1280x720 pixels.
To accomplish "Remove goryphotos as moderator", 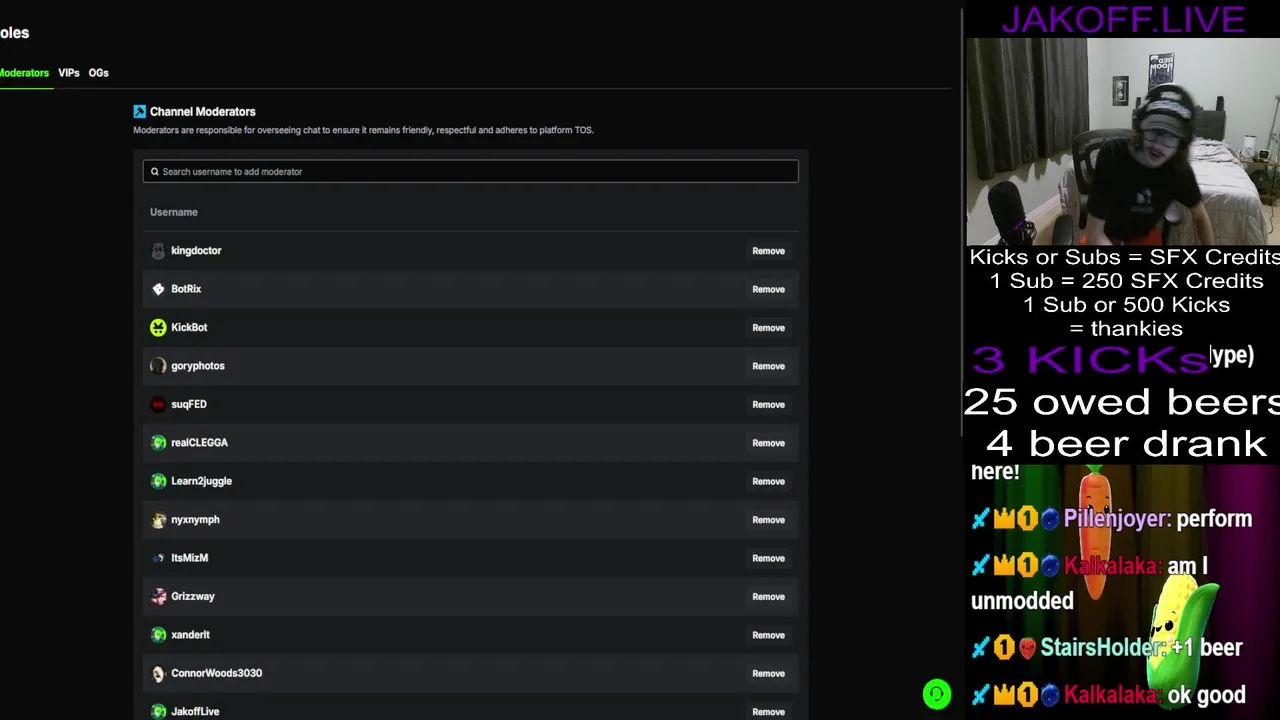I will [x=768, y=366].
